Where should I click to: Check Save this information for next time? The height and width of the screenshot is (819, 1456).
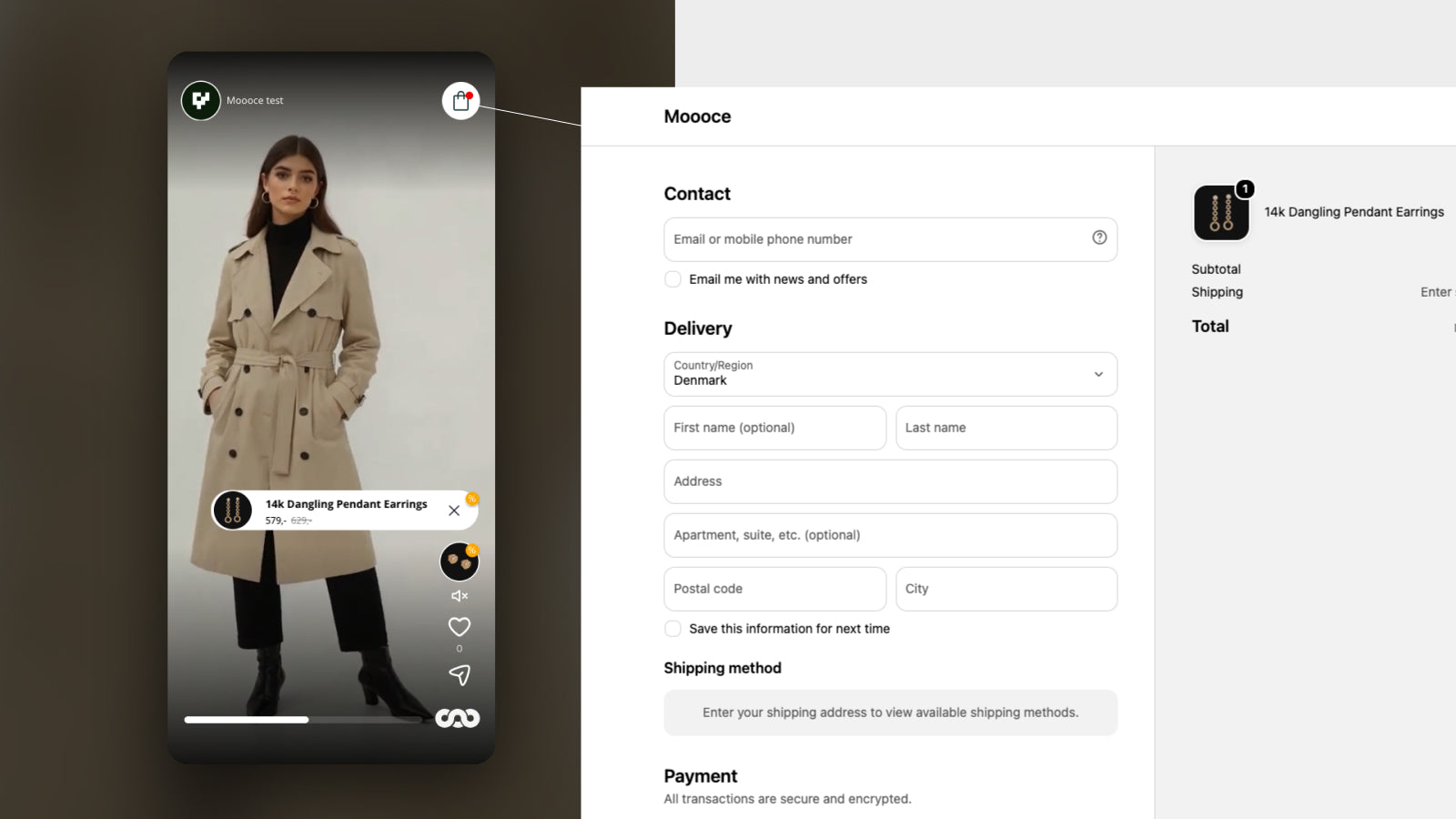tap(672, 629)
